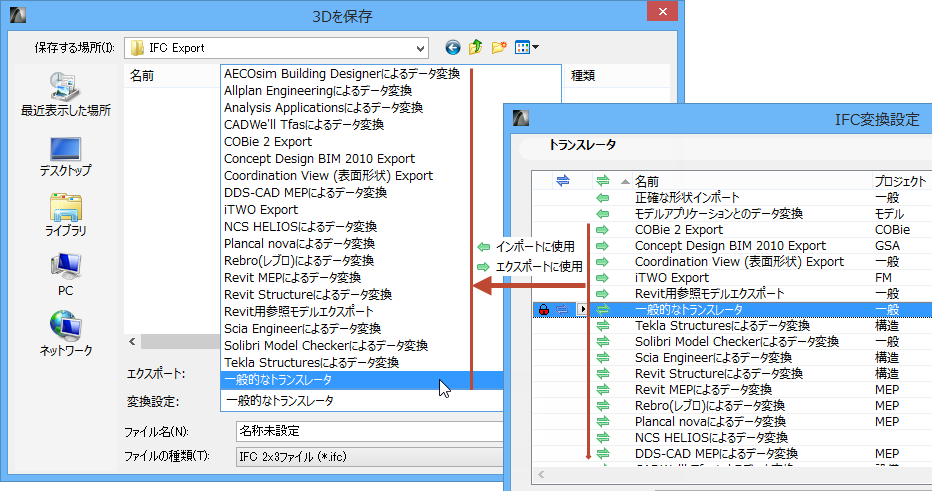Viewport: 932px width, 491px height.
Task: Select Coordination View (表面形状) Export translator row
Action: (732, 262)
